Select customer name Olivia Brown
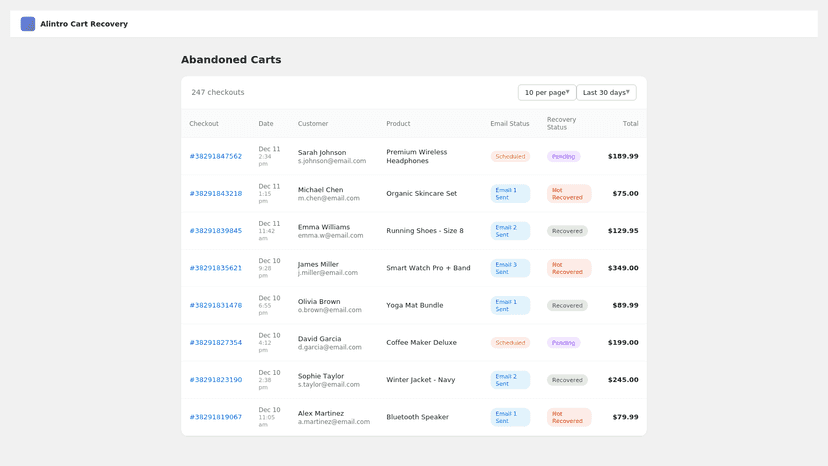Viewport: 828px width, 466px height. click(x=319, y=301)
